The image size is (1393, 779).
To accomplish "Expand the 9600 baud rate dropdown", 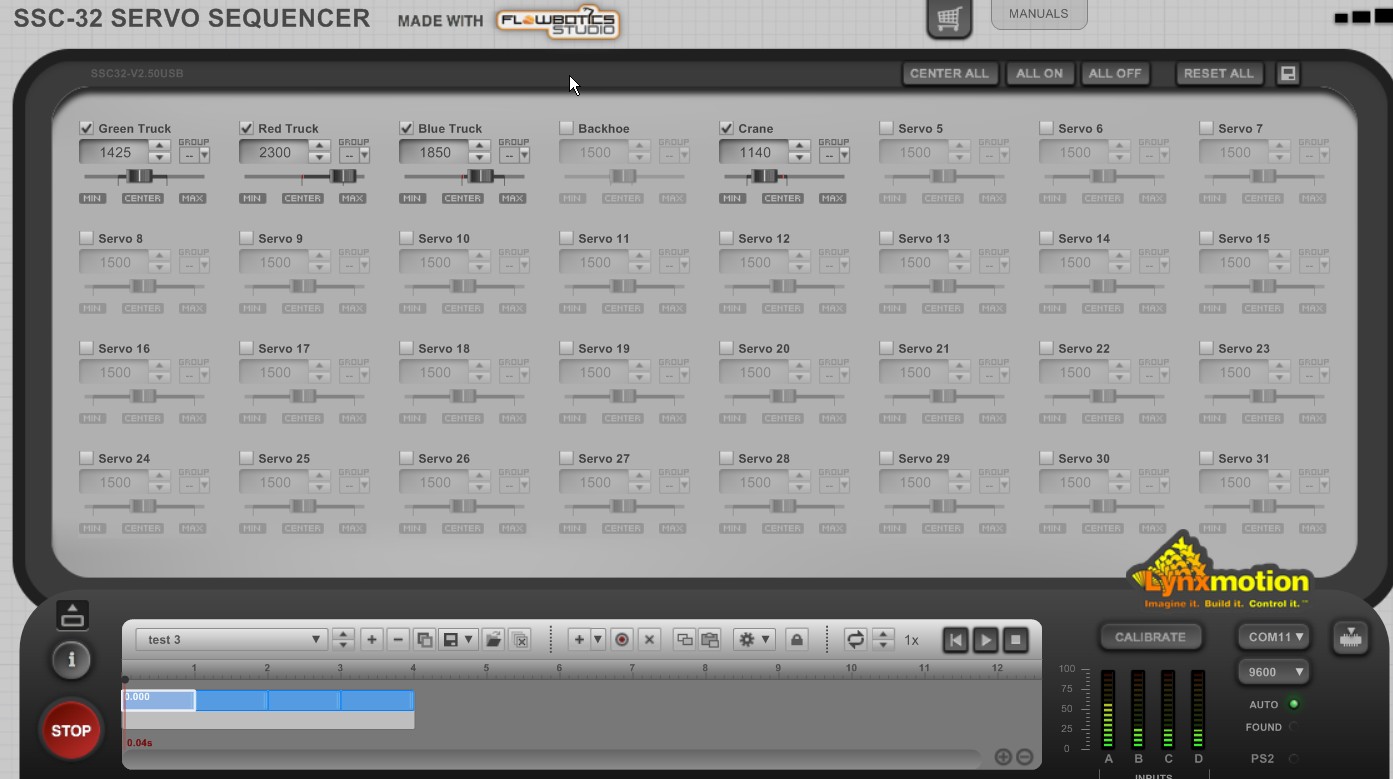I will click(x=1274, y=672).
